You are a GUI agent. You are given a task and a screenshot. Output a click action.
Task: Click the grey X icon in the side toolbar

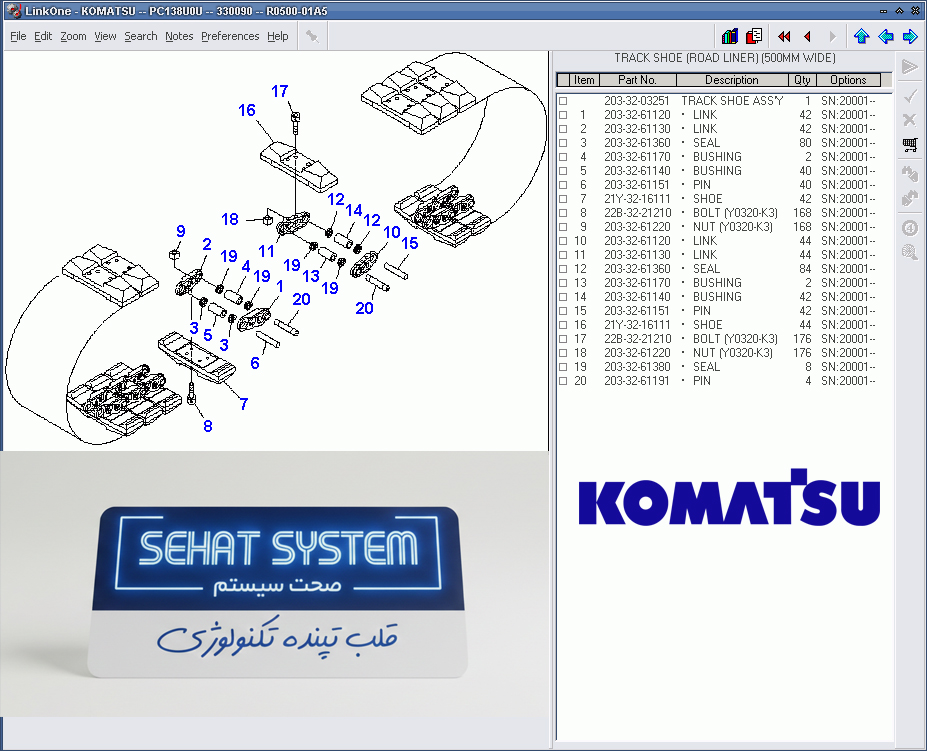click(910, 120)
